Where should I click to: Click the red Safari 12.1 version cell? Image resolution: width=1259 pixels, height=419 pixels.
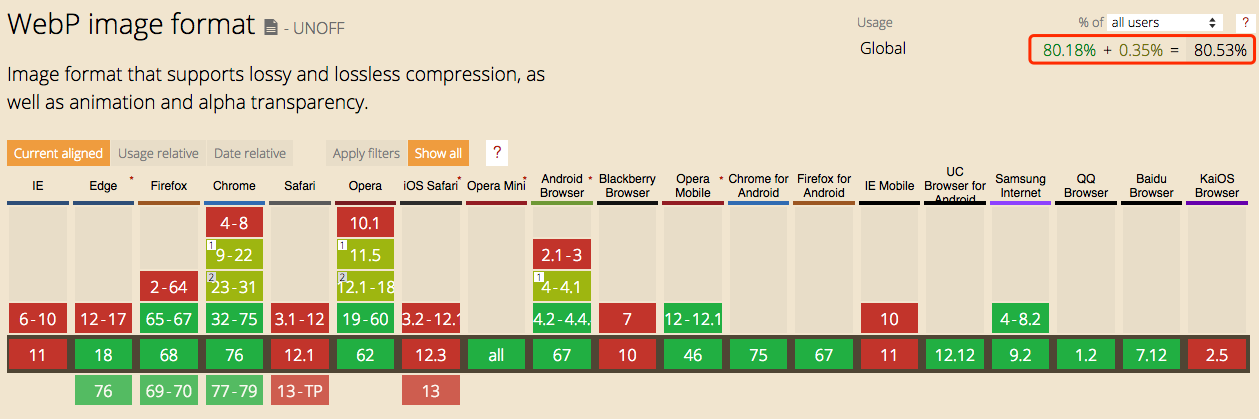click(300, 356)
